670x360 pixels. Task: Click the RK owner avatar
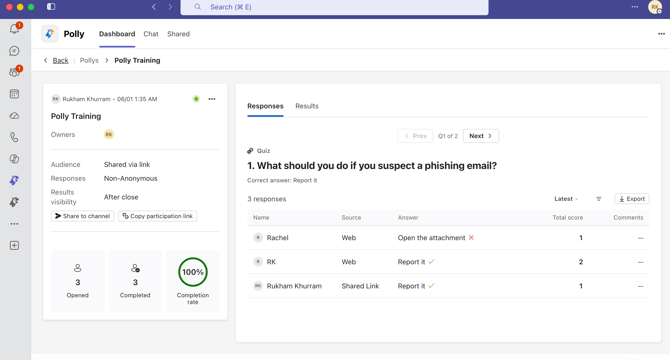pyautogui.click(x=109, y=135)
